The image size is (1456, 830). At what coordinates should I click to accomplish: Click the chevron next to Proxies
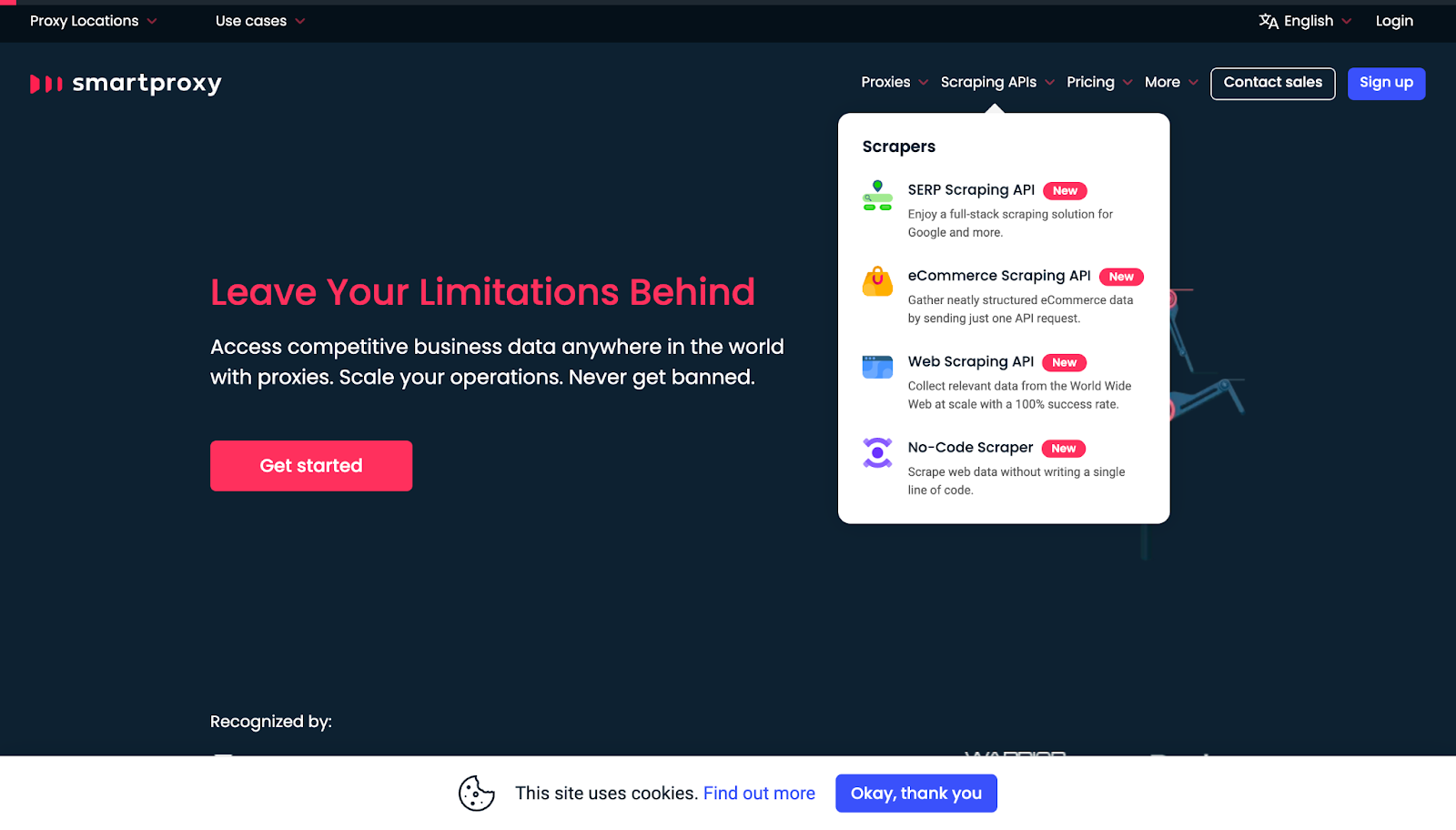[x=923, y=83]
